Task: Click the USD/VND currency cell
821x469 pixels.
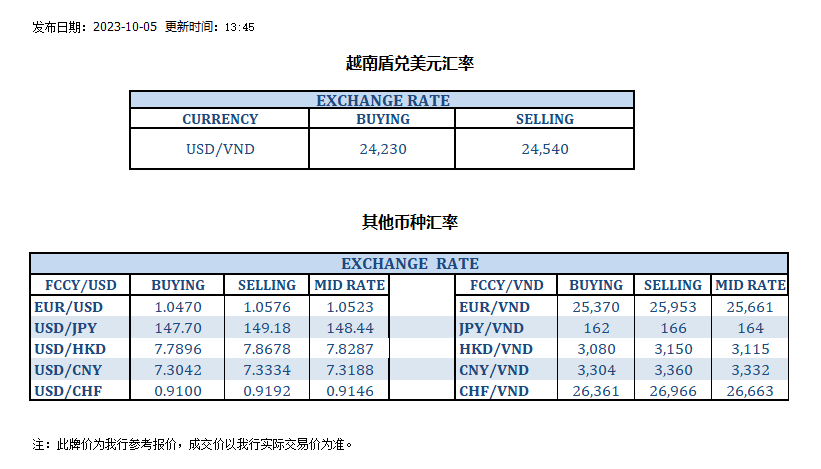Action: coord(219,149)
